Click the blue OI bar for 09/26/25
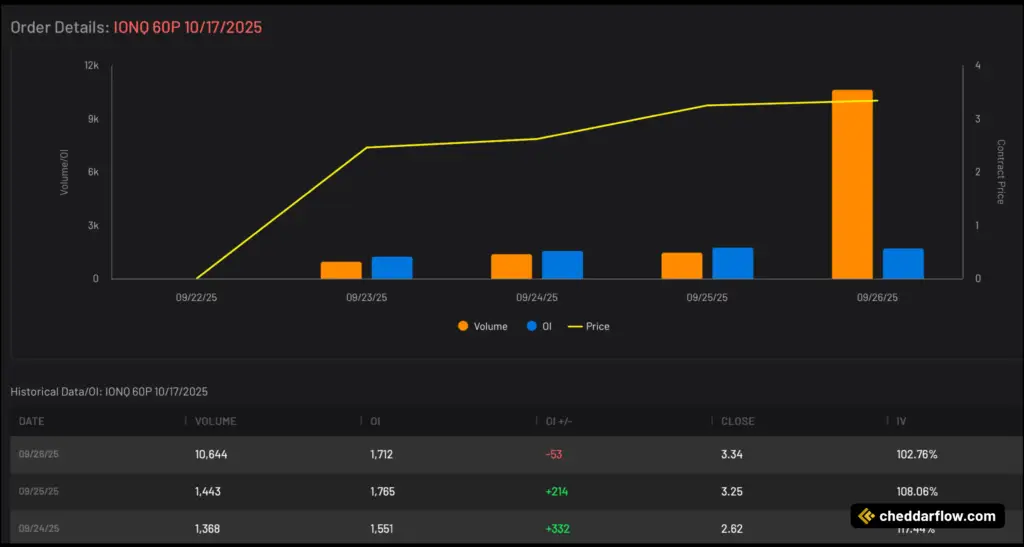The image size is (1024, 547). (903, 264)
